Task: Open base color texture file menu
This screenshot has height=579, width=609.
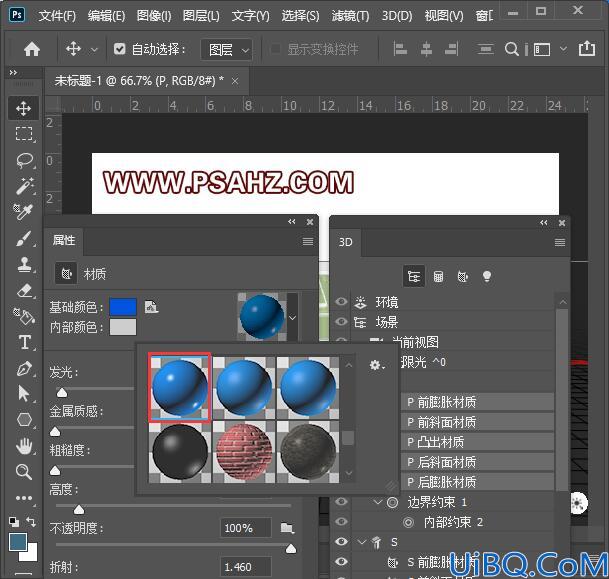Action: 151,307
